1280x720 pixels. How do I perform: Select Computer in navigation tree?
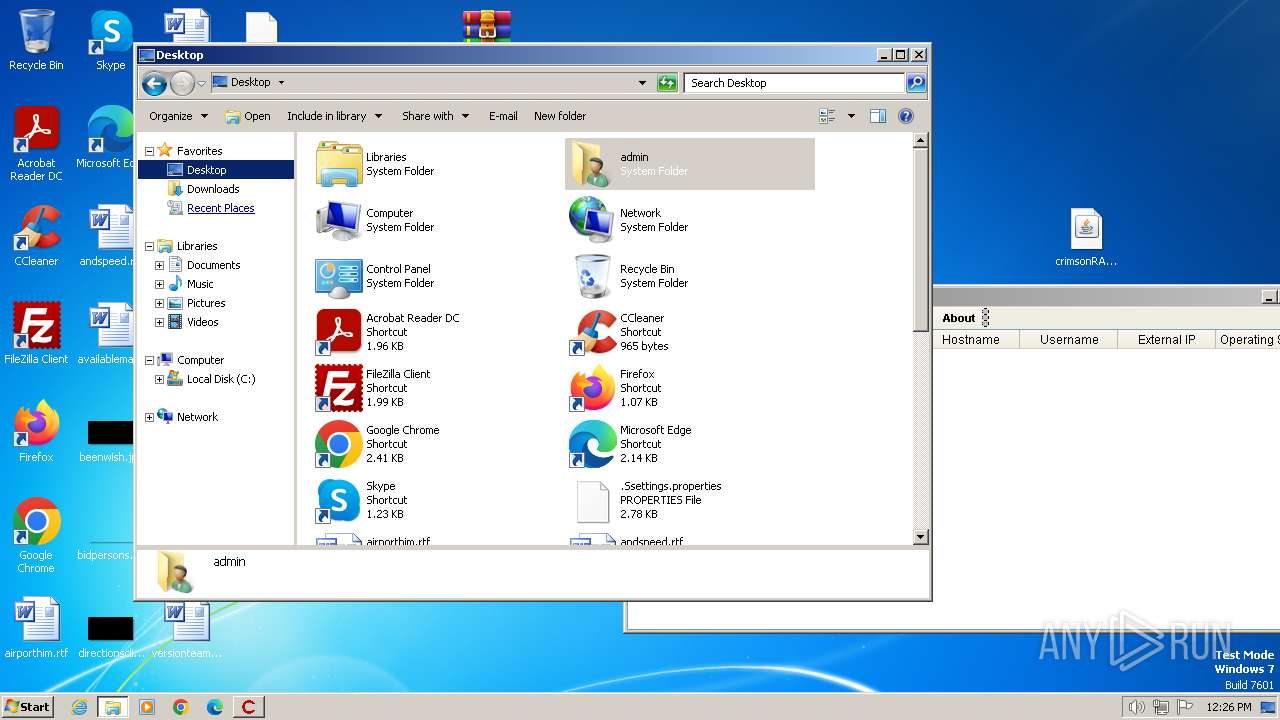200,360
